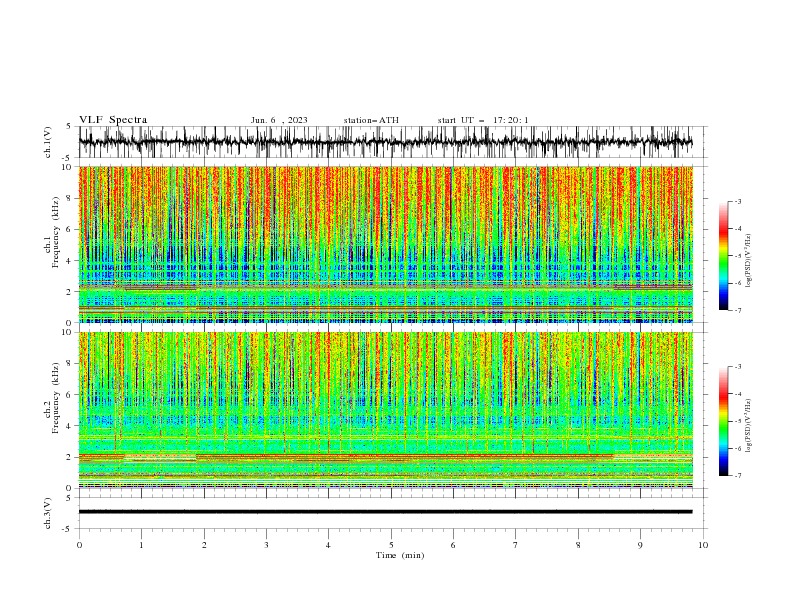Viewport: 792px width, 612px height.
Task: Click the "ch.3(V)" axis label
Action: pos(48,513)
